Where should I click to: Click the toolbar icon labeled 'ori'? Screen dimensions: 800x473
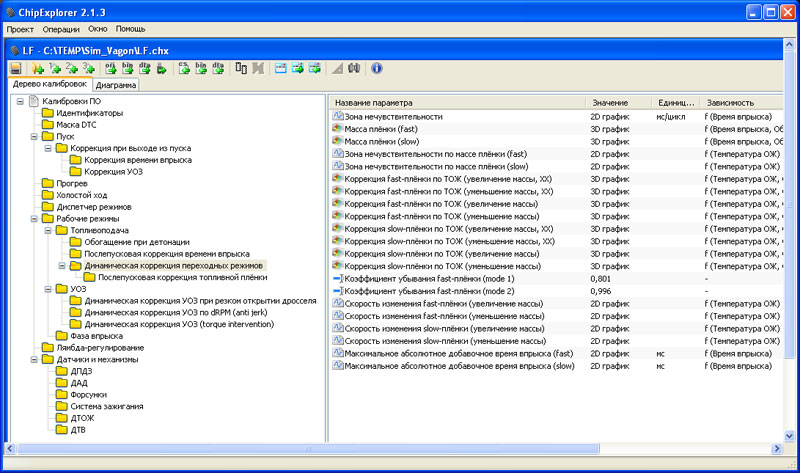(111, 68)
